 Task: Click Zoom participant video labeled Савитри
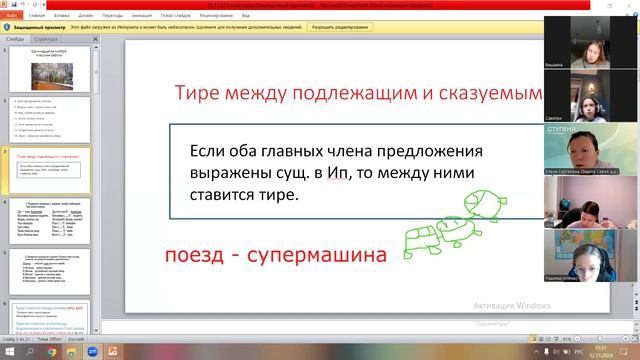590,96
